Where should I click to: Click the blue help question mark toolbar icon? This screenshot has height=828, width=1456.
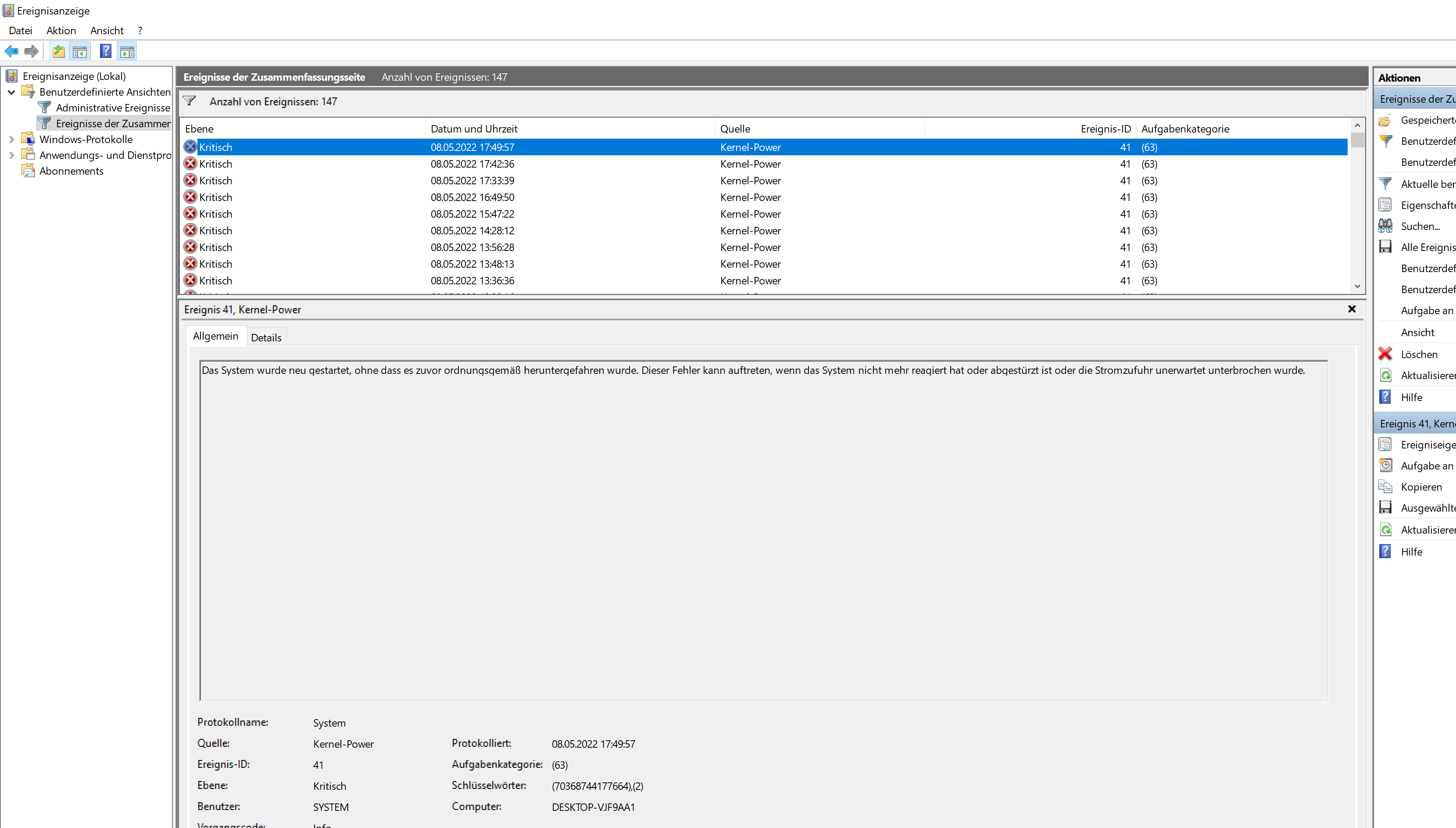105,51
